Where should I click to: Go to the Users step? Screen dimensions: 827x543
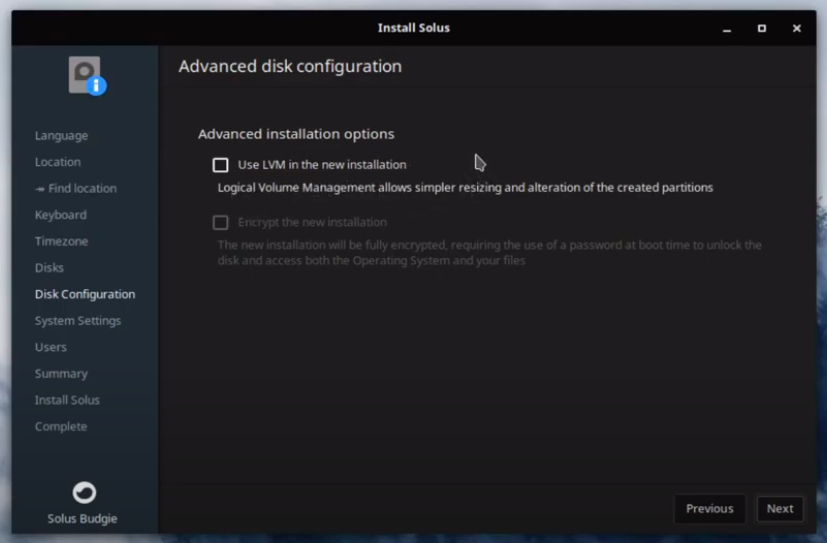pos(51,347)
